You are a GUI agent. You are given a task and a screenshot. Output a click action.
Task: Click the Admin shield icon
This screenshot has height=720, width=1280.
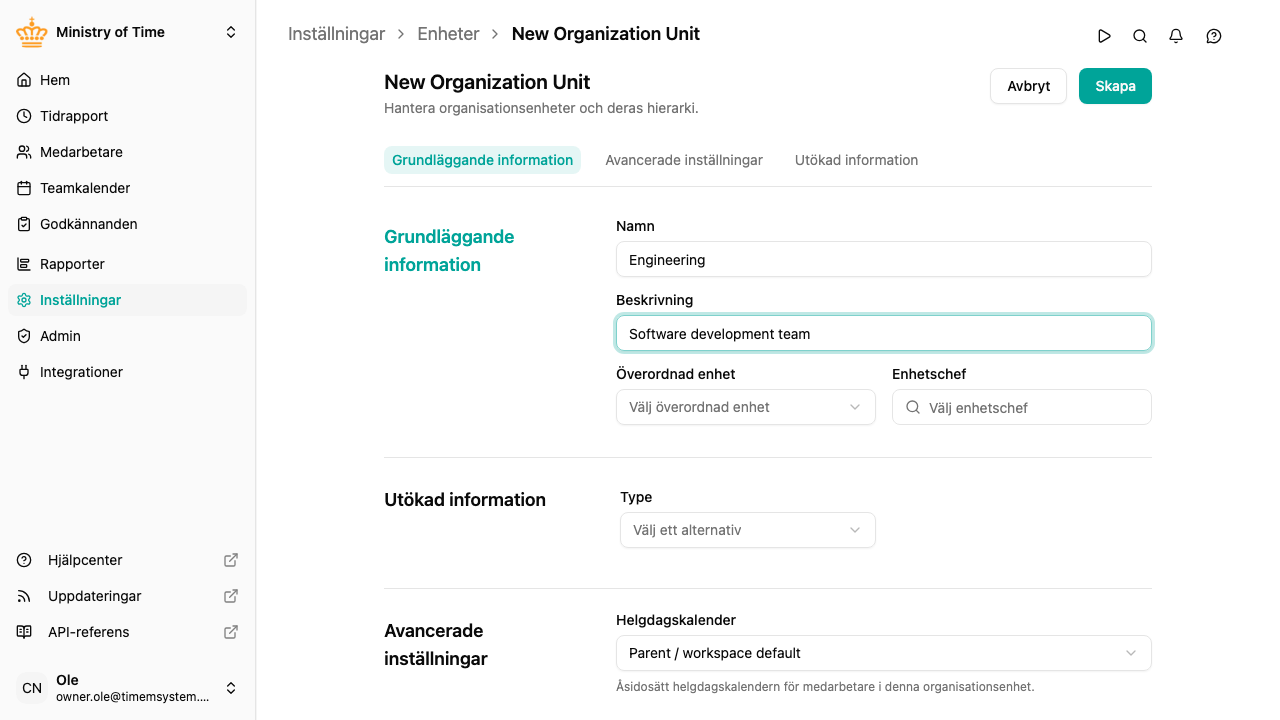coord(25,336)
